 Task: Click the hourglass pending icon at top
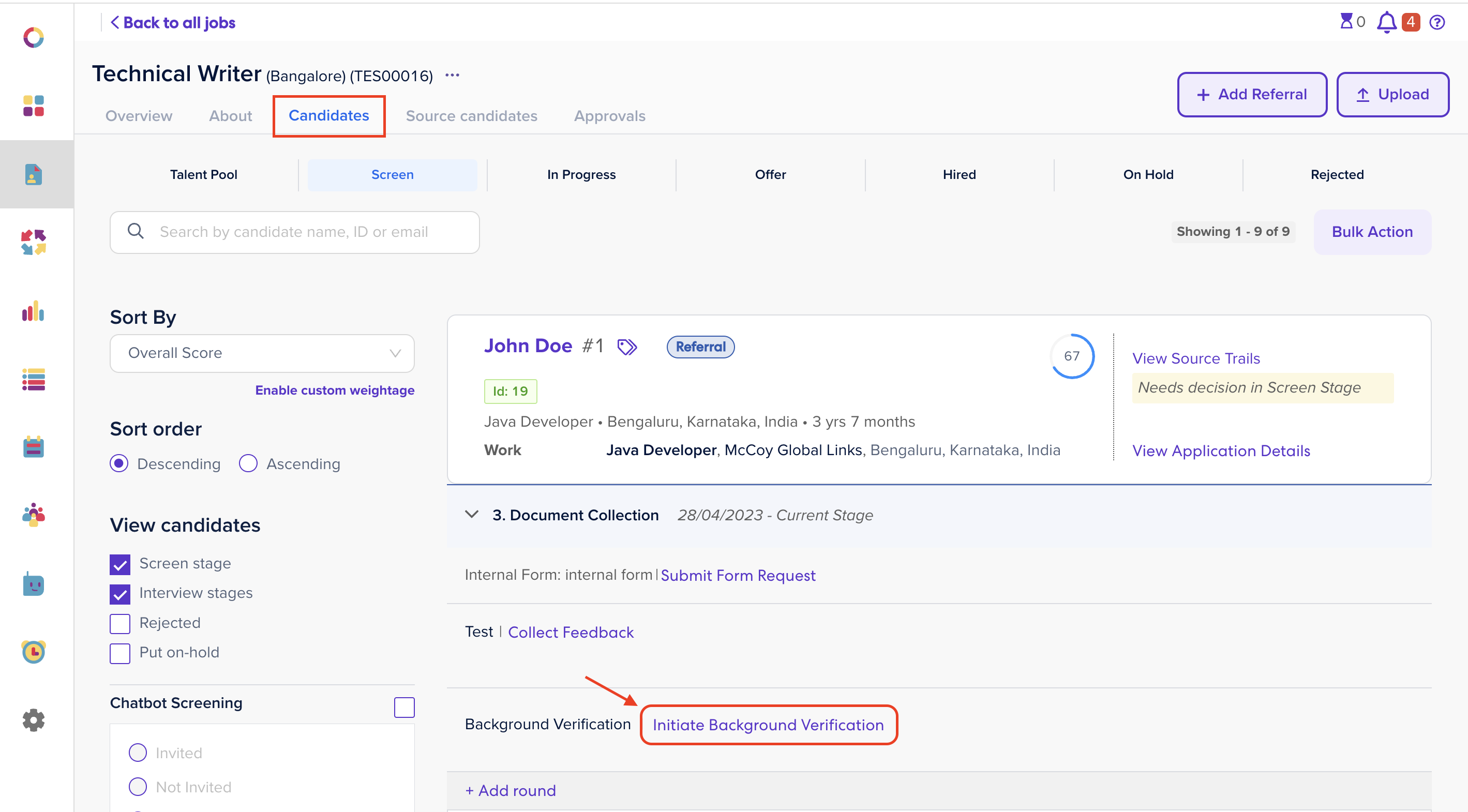[1346, 22]
